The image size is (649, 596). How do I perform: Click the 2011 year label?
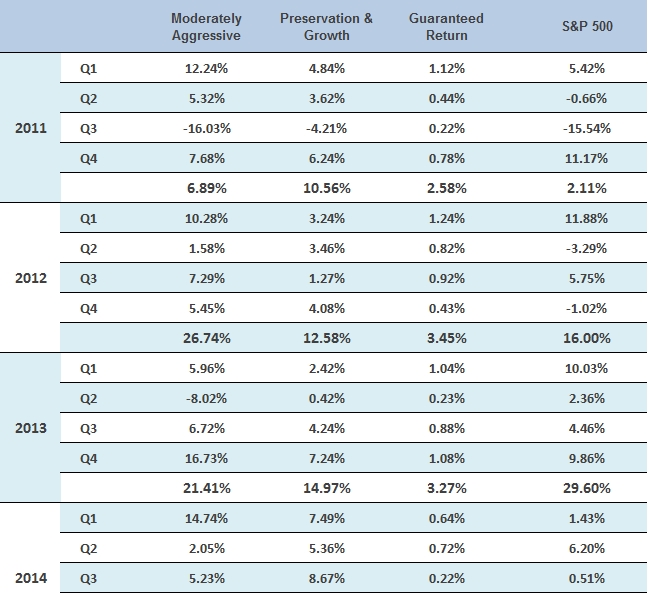click(31, 128)
